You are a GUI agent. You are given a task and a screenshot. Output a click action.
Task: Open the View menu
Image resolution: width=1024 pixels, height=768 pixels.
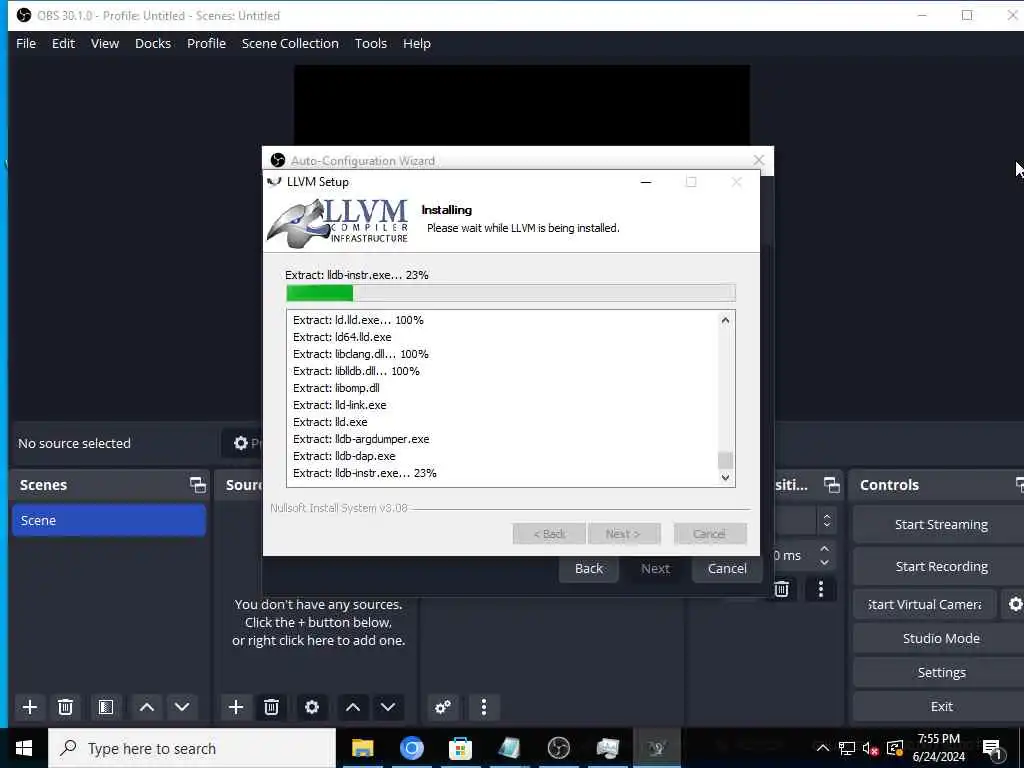104,43
